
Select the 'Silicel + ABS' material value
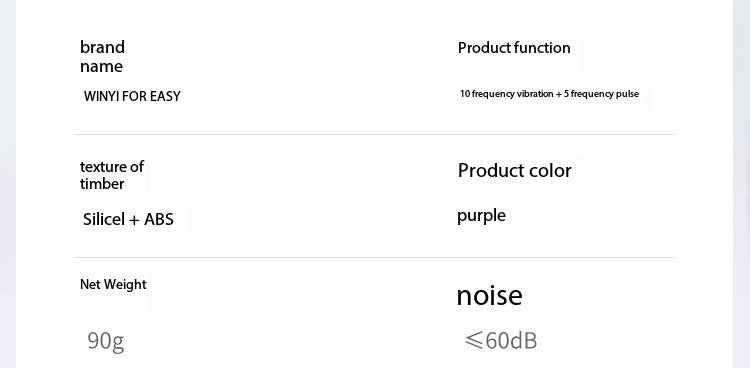click(x=128, y=219)
